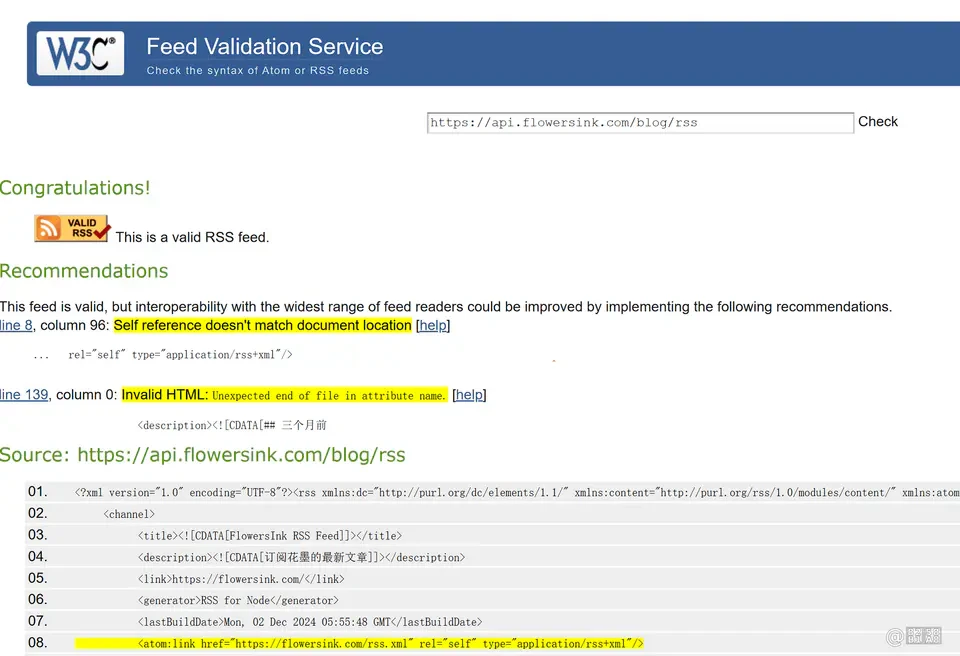The width and height of the screenshot is (960, 656).
Task: Click the Check button
Action: pyautogui.click(x=877, y=121)
